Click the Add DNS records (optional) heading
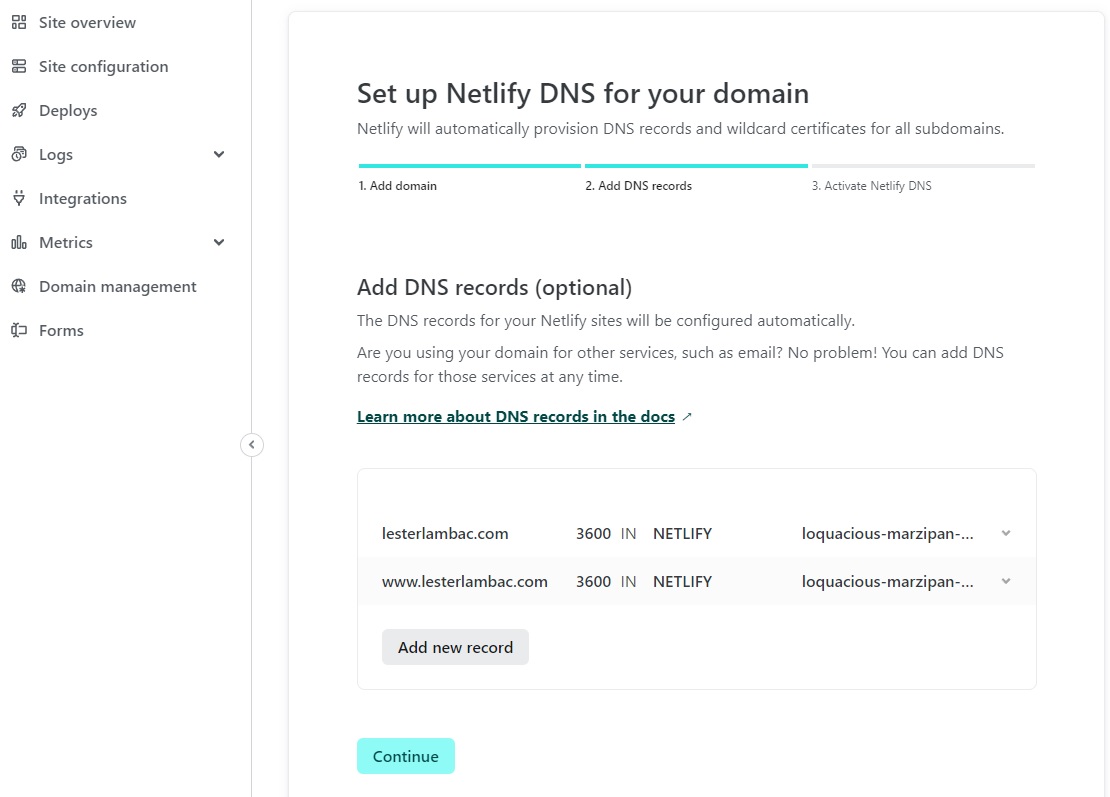The image size is (1110, 797). pos(494,287)
